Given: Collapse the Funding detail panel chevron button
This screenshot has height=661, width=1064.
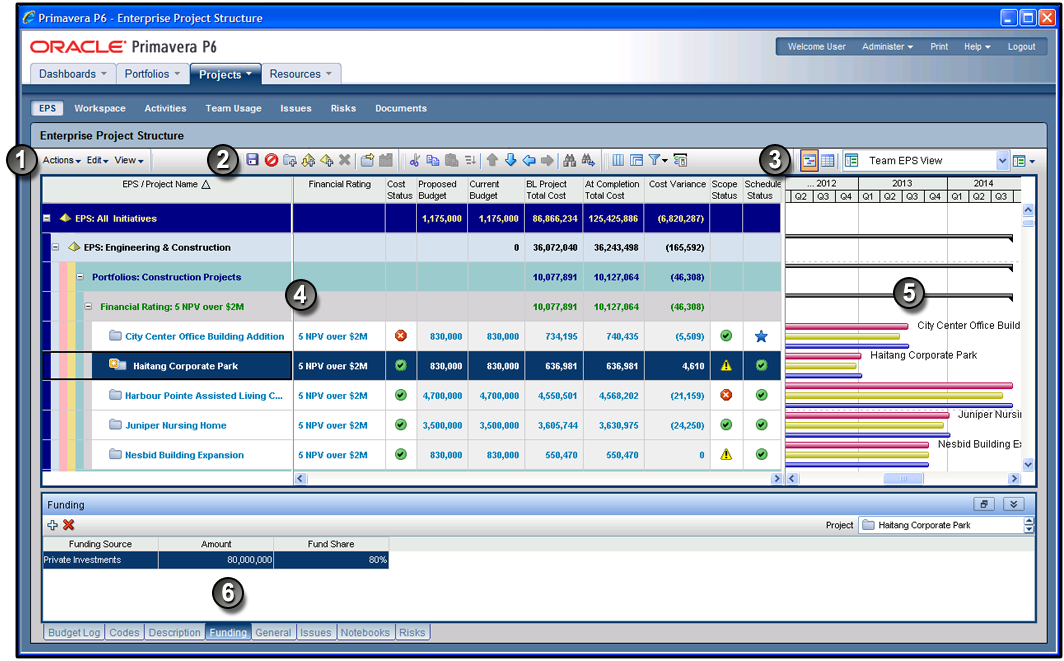Looking at the screenshot, I should pyautogui.click(x=1013, y=504).
